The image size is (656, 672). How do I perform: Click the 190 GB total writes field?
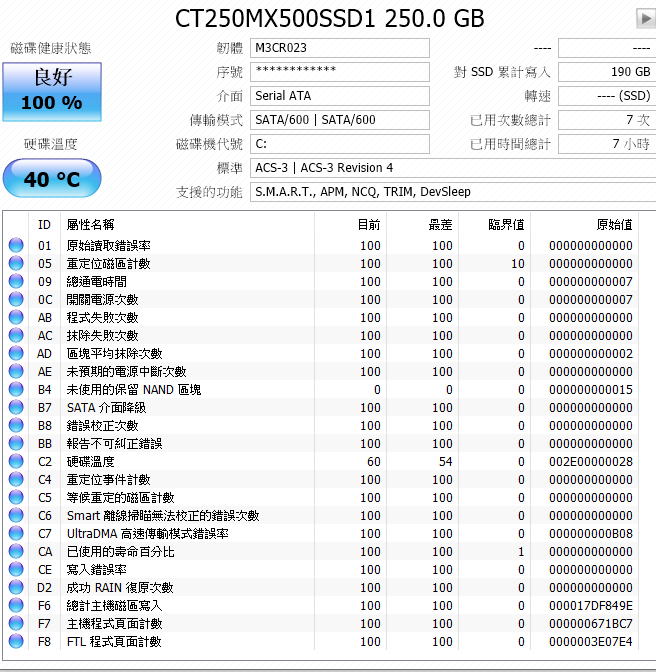click(x=607, y=72)
